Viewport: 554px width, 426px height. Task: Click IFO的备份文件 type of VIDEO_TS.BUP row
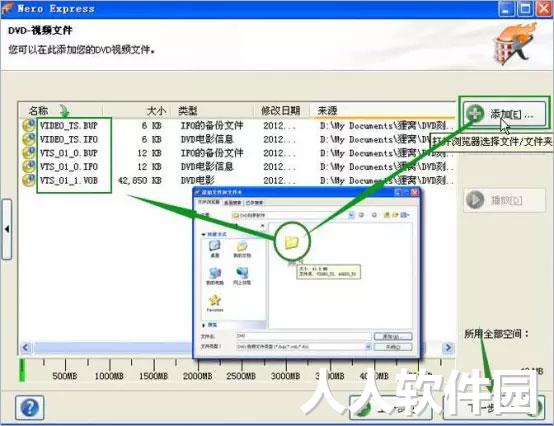coord(212,125)
